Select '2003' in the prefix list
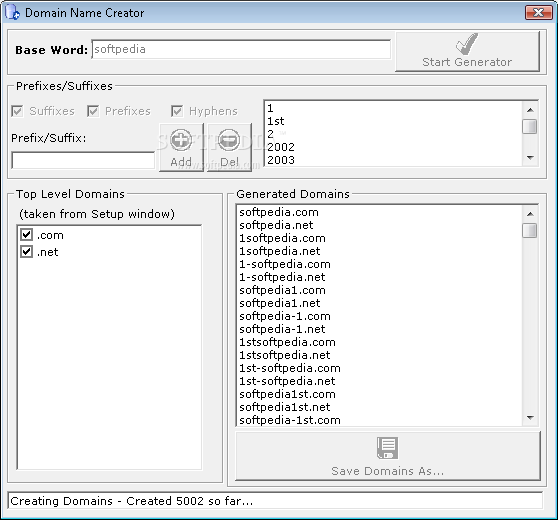Screen dimensions: 558x520 click(393, 160)
